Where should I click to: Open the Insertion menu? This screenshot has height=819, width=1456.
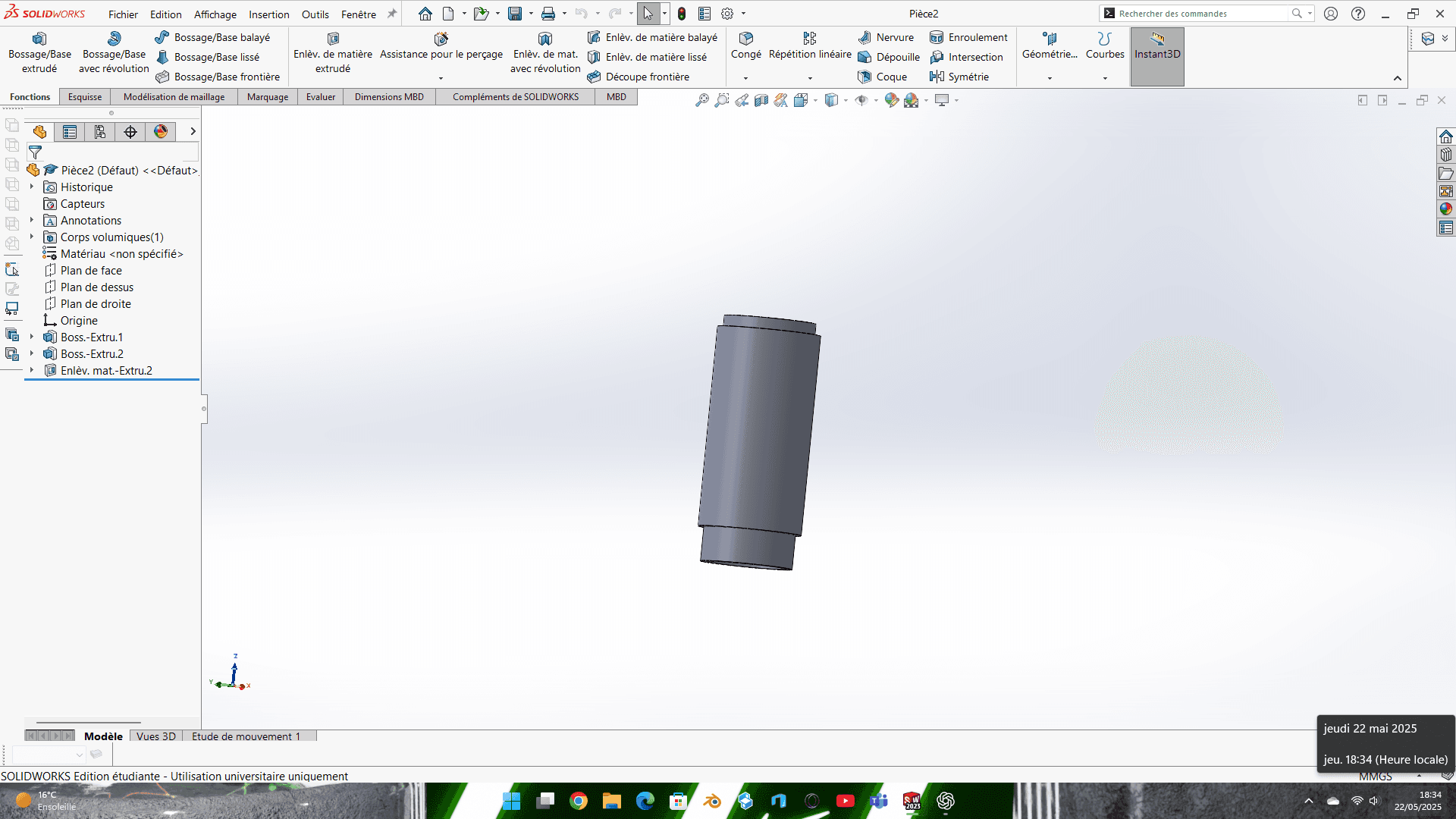[x=269, y=14]
